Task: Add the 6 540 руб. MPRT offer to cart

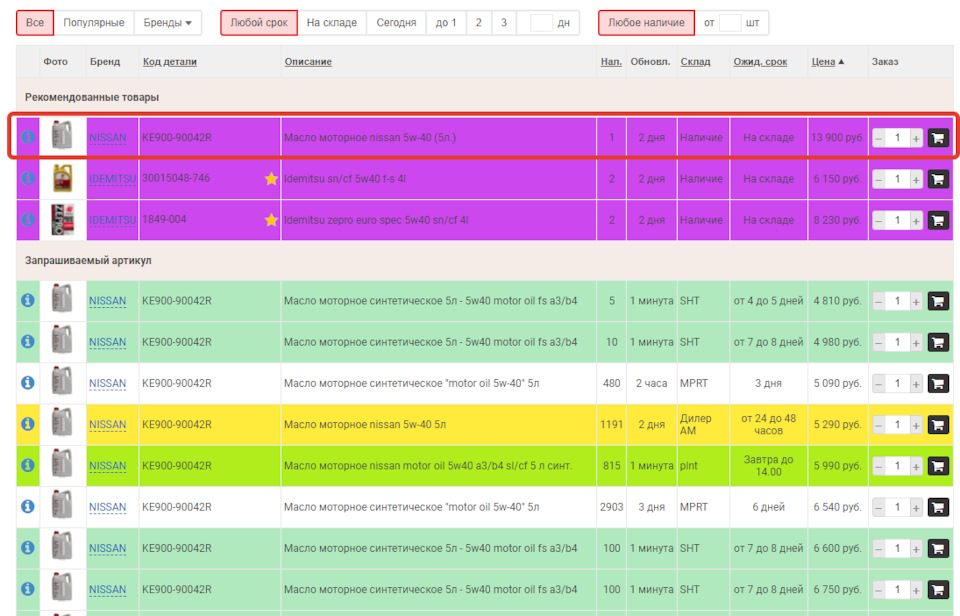Action: coord(938,507)
